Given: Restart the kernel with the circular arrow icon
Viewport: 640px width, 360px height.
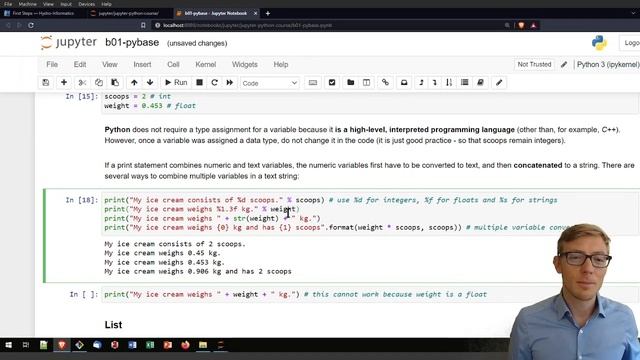Looking at the screenshot, I should pyautogui.click(x=214, y=82).
